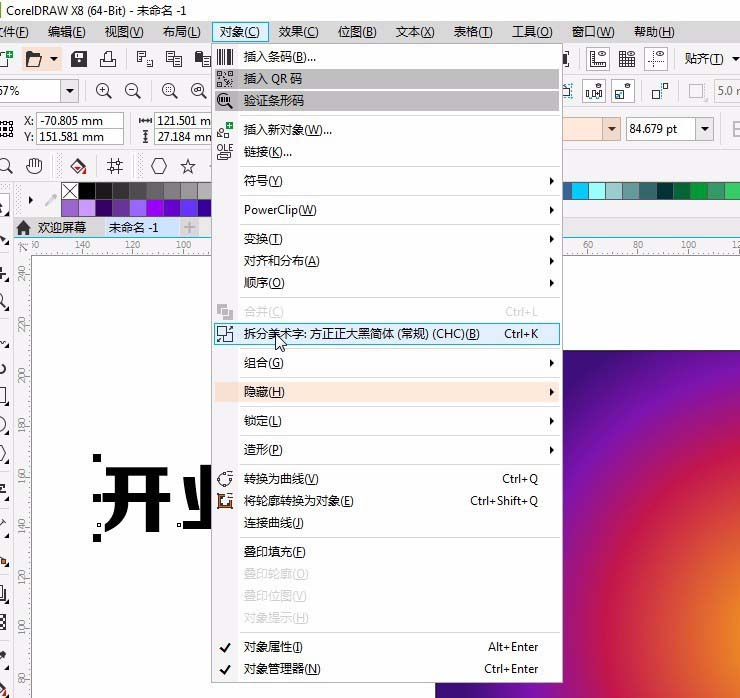This screenshot has width=740, height=698.
Task: Select the Smart fill bucket tool
Action: (x=78, y=166)
